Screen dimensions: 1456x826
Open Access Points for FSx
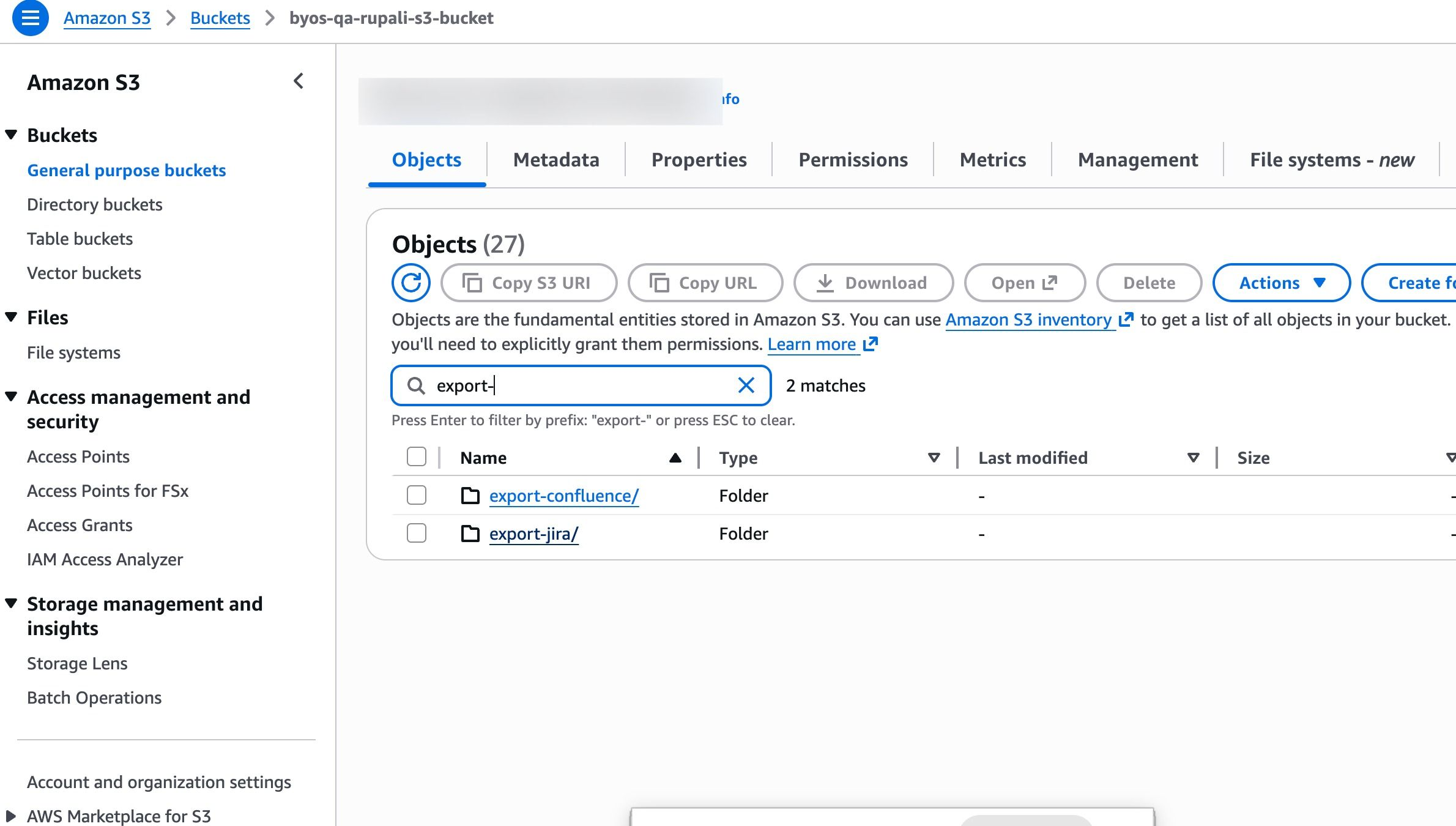[x=108, y=491]
